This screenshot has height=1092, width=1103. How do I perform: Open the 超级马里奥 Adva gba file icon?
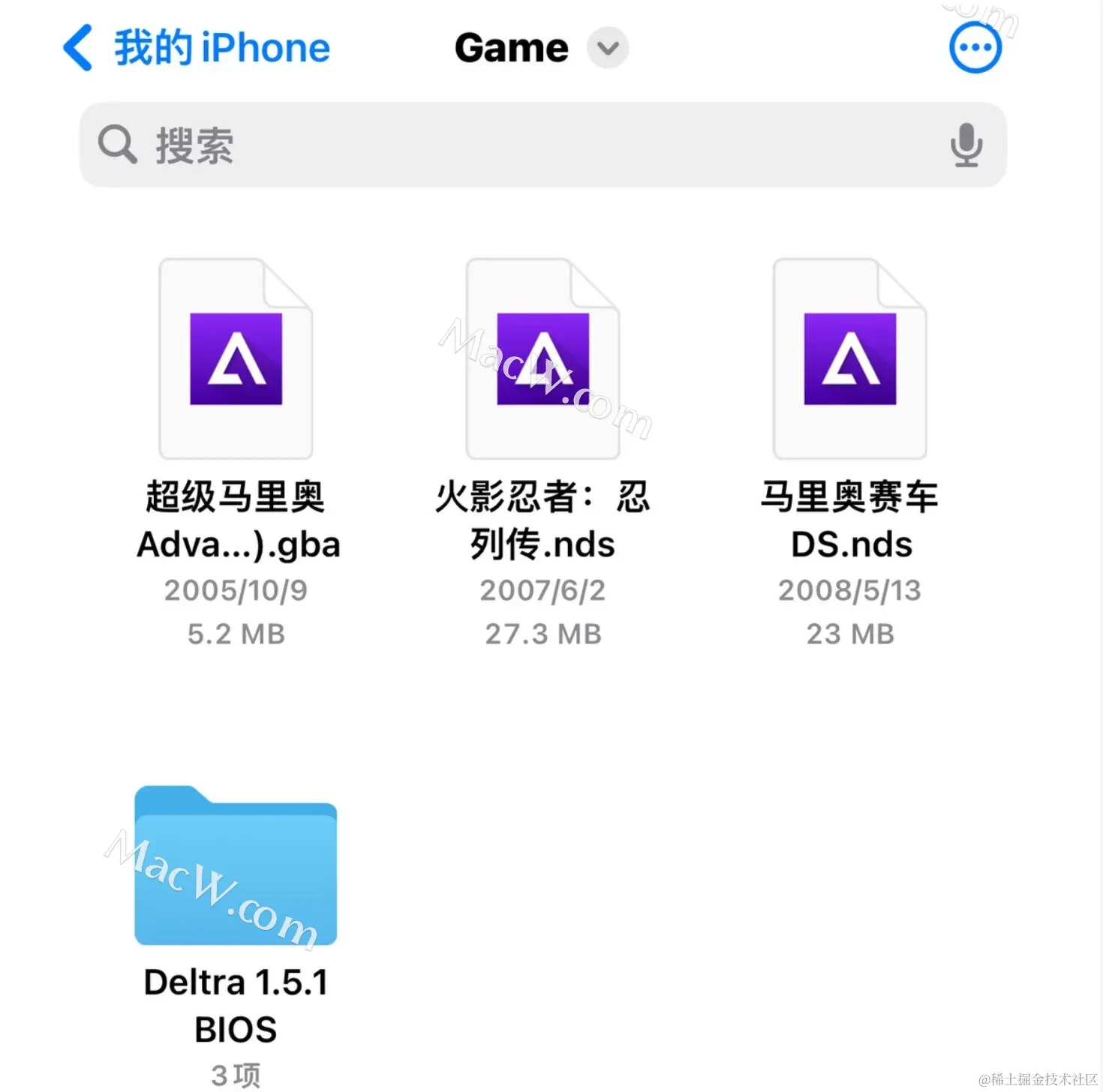[x=236, y=358]
